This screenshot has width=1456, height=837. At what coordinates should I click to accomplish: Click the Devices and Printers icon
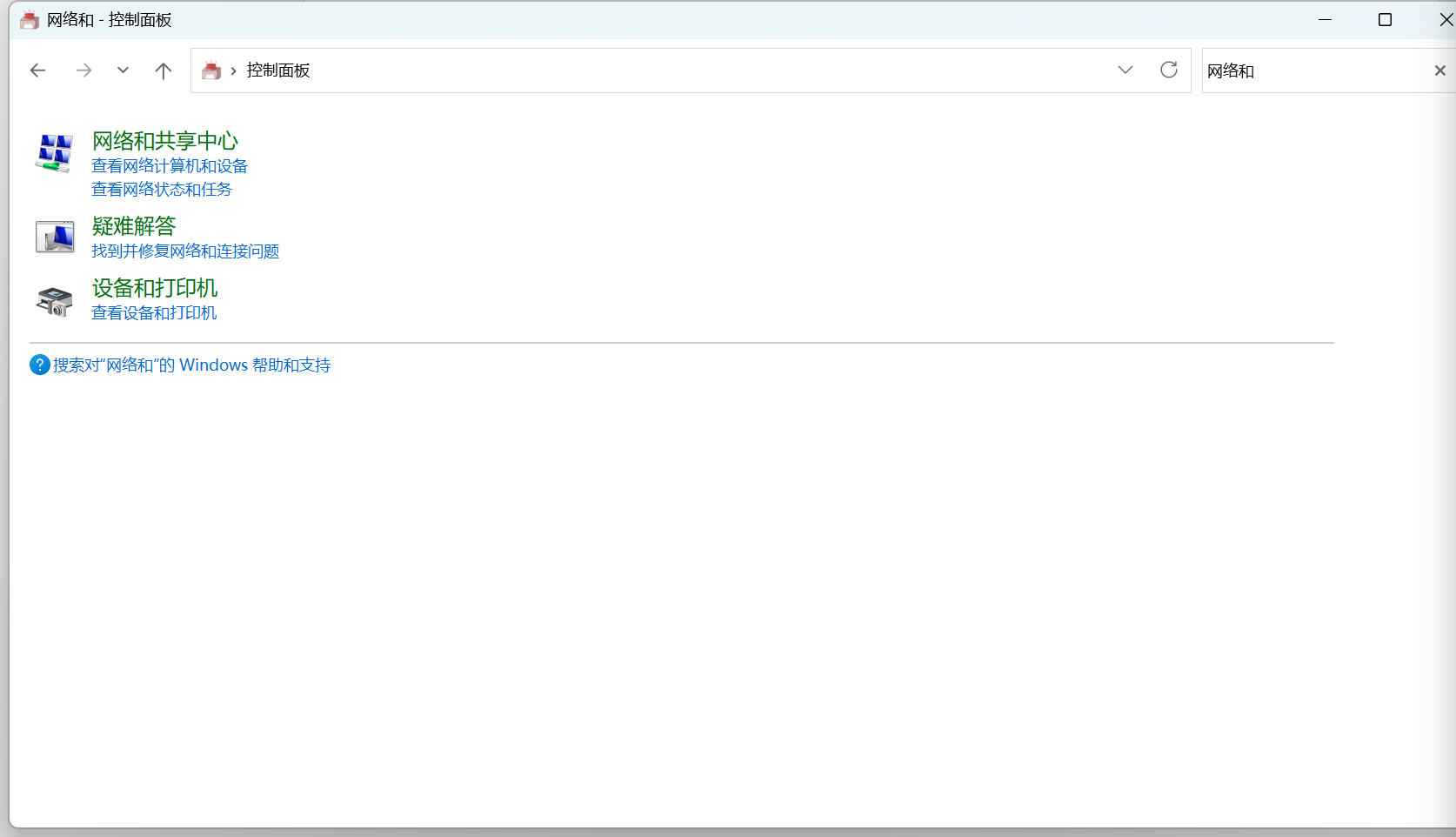point(54,301)
